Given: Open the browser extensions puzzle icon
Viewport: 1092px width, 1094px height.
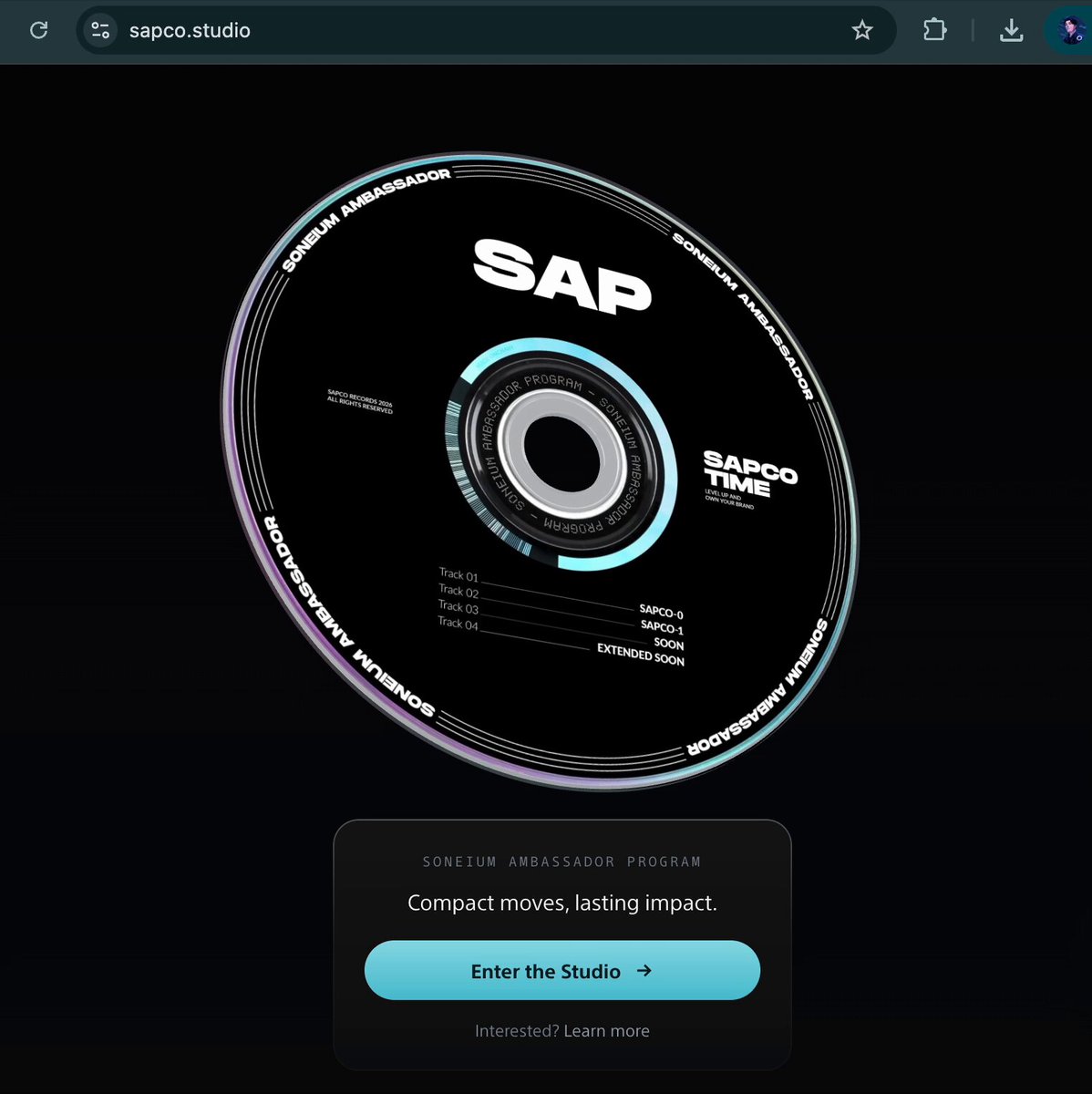Looking at the screenshot, I should tap(934, 31).
